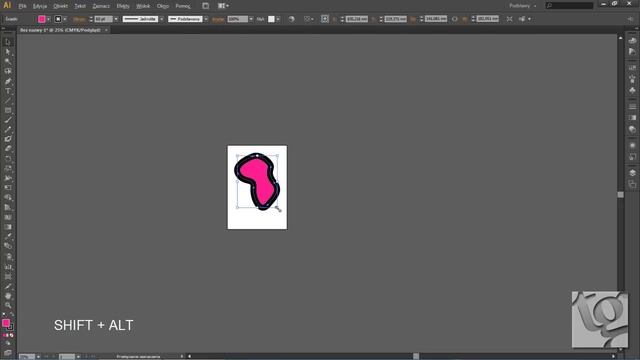
Task: Select the untitled document tab
Action: 60,30
